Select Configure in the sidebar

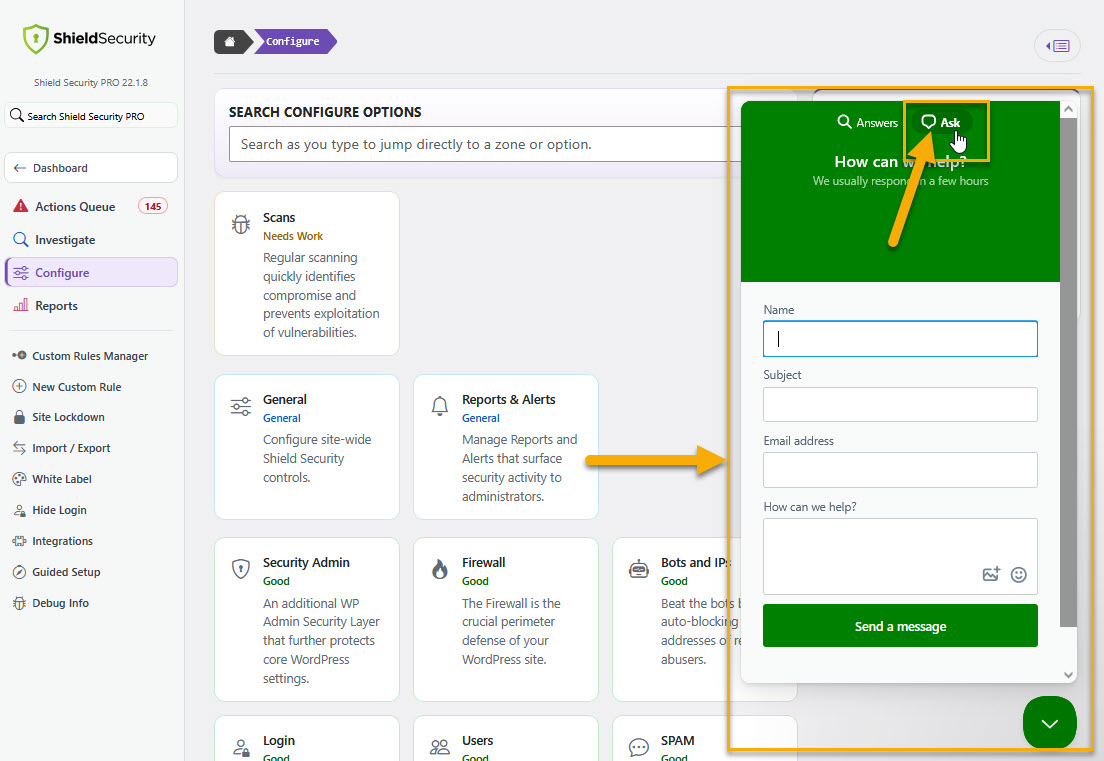pyautogui.click(x=91, y=272)
